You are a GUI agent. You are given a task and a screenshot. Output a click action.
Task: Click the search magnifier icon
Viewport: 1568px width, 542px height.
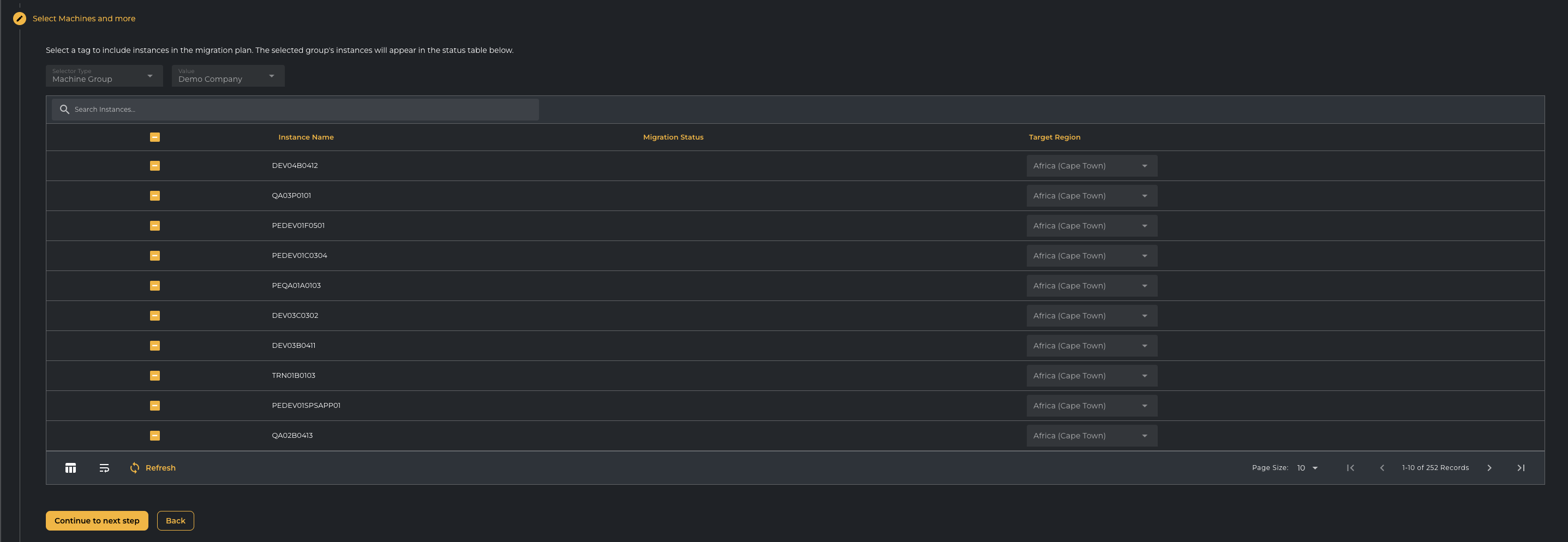coord(64,110)
